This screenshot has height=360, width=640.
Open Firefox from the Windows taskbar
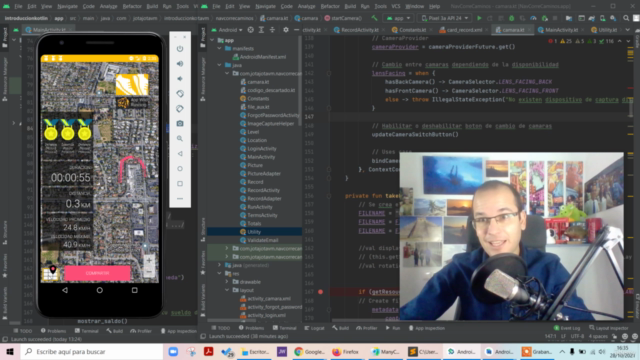[x=345, y=351]
